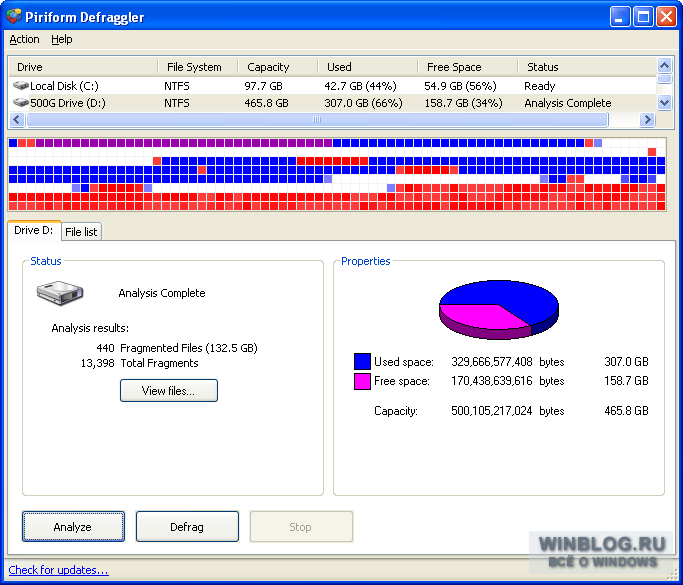Click the 500,105,217,024 bytes value
Screen dimensions: 683x585
(x=492, y=411)
